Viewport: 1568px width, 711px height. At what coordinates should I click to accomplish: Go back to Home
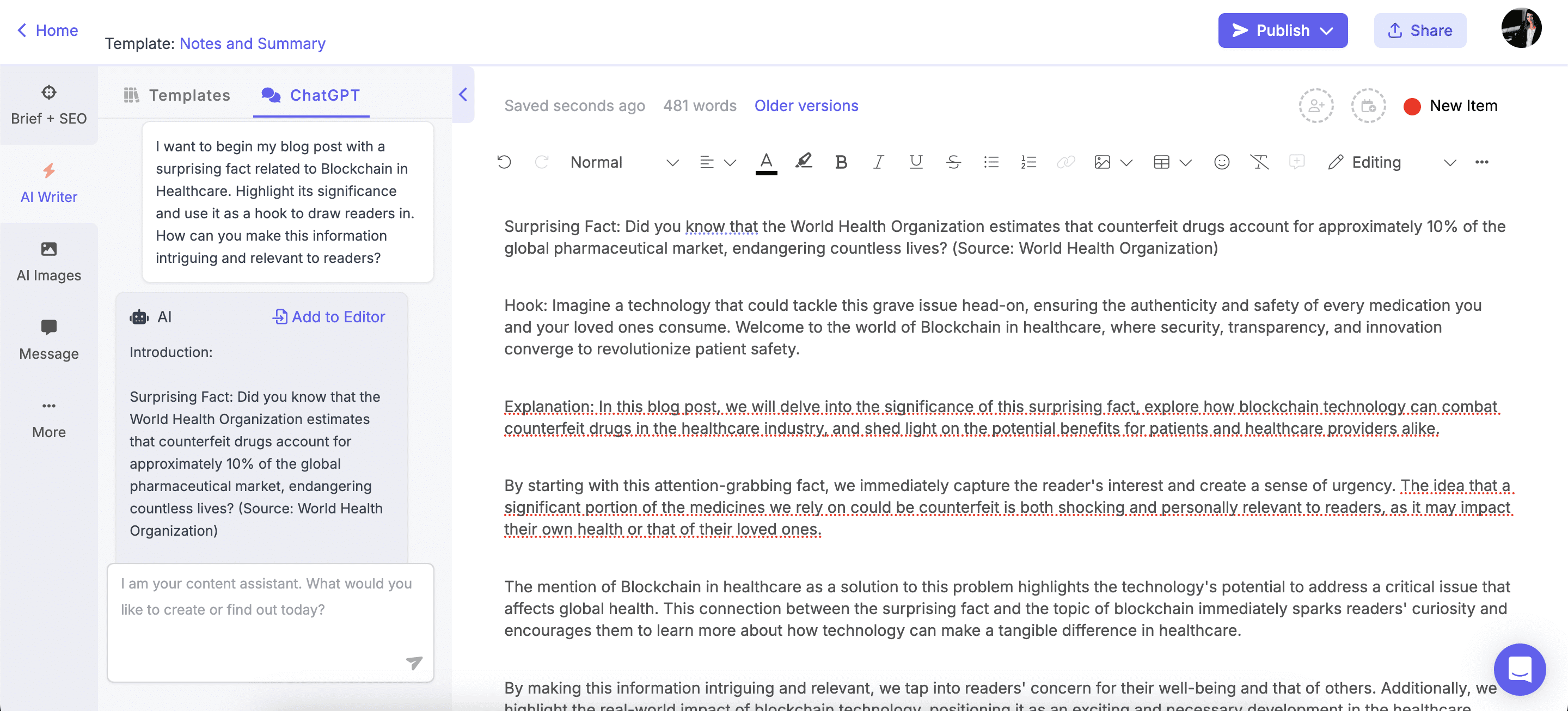[47, 30]
